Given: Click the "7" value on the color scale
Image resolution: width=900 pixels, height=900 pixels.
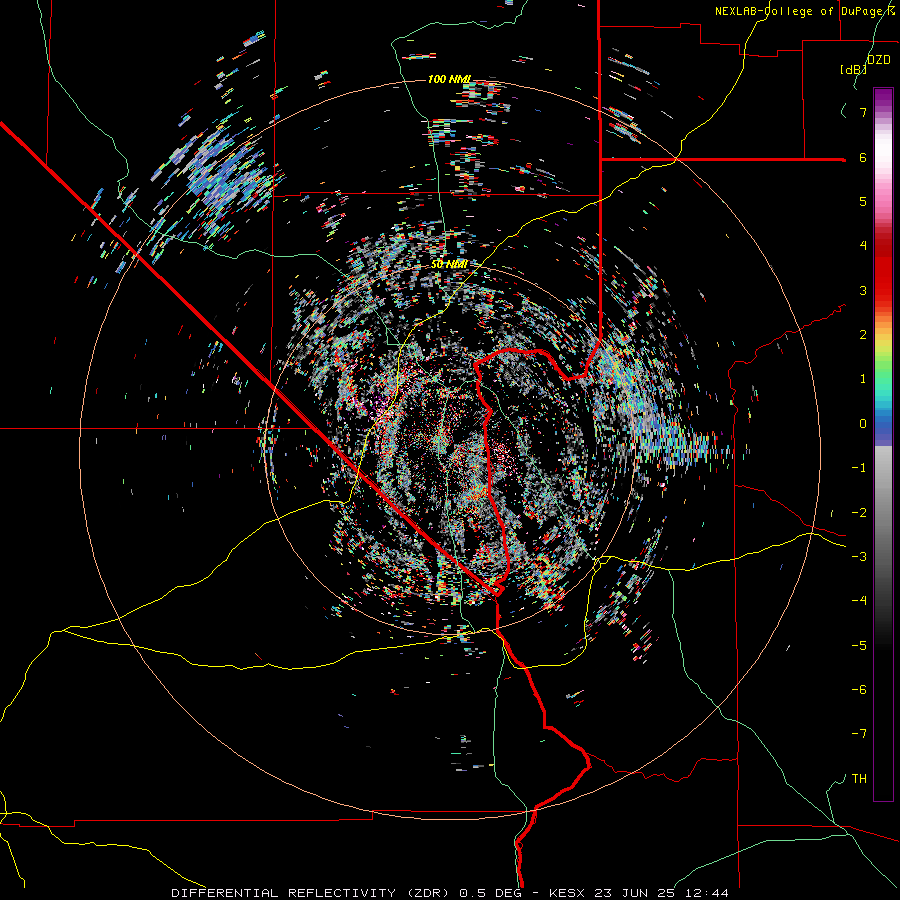Looking at the screenshot, I should point(863,112).
